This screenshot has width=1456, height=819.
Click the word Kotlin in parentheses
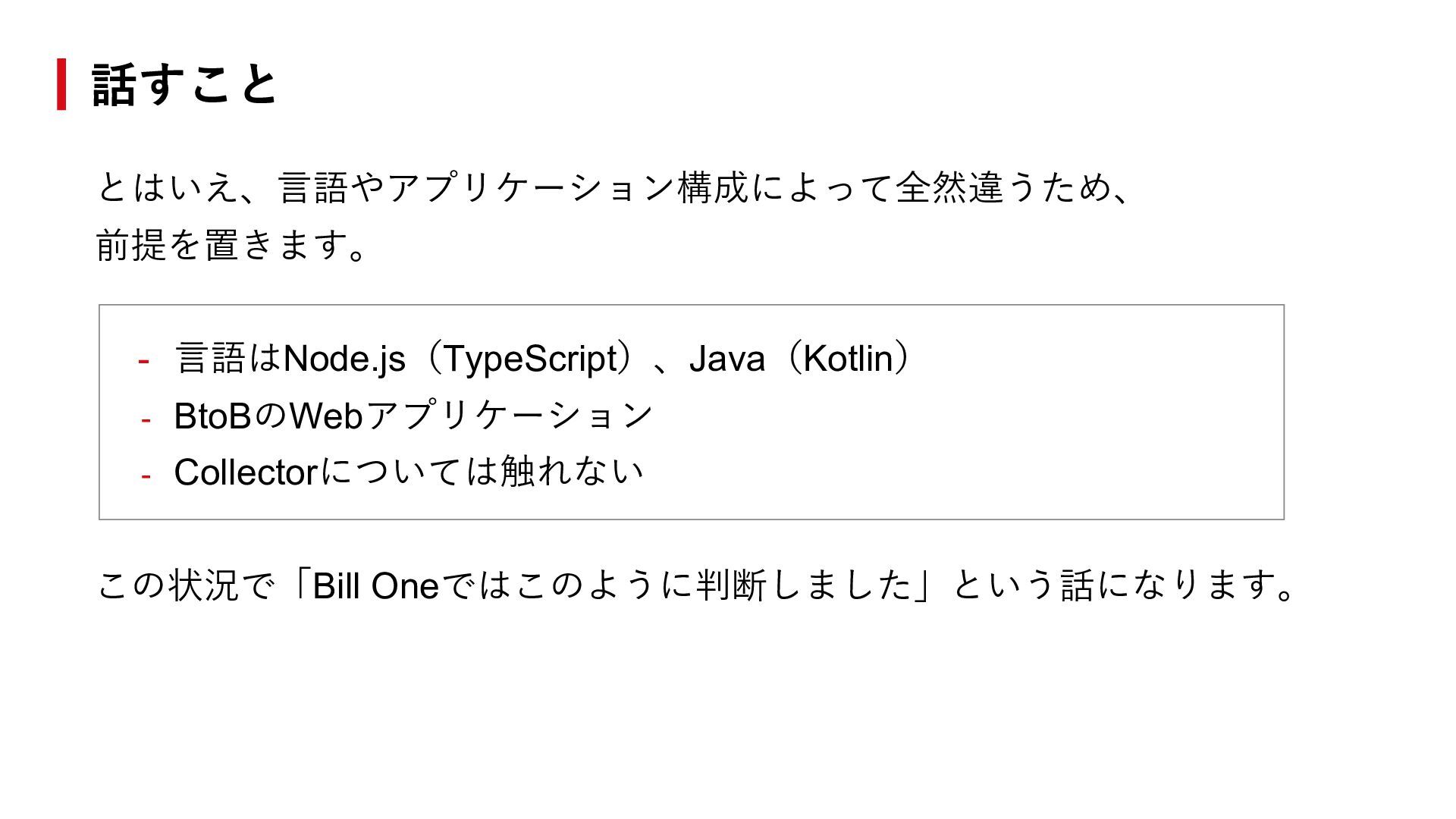pyautogui.click(x=848, y=359)
